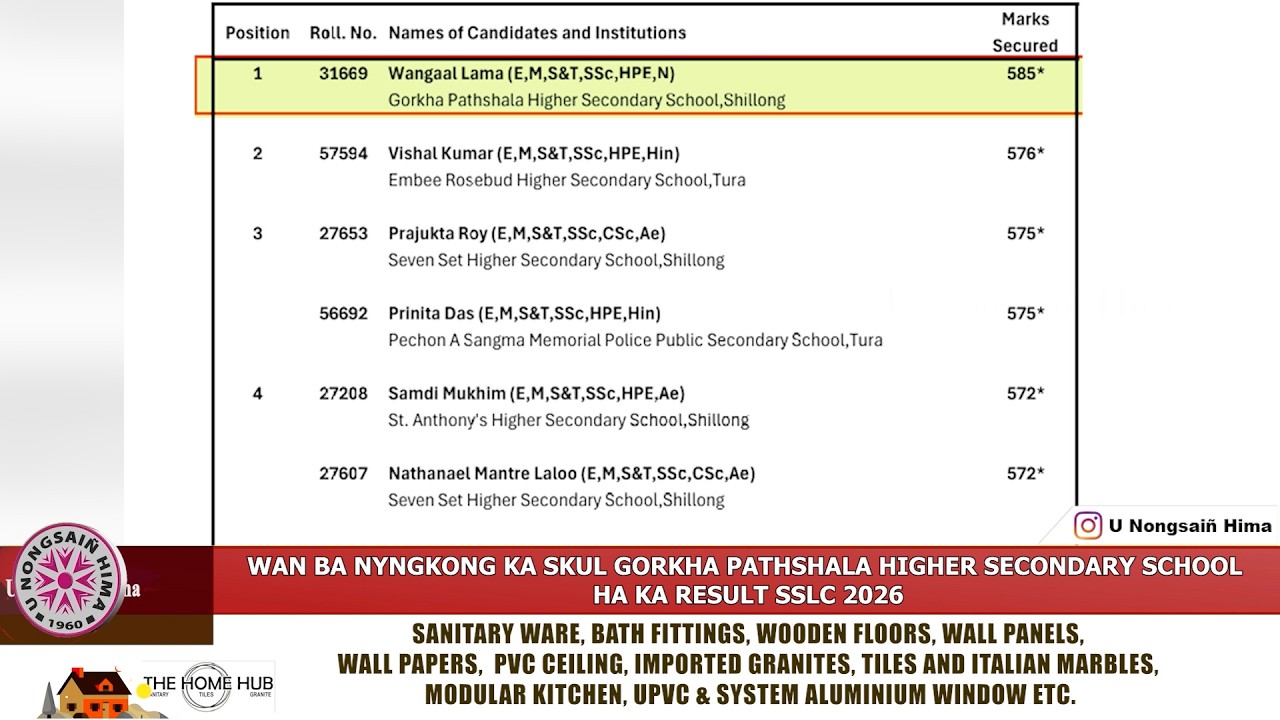
Task: Select 572* marks in Samdi Mukhim's row
Action: pyautogui.click(x=1025, y=393)
